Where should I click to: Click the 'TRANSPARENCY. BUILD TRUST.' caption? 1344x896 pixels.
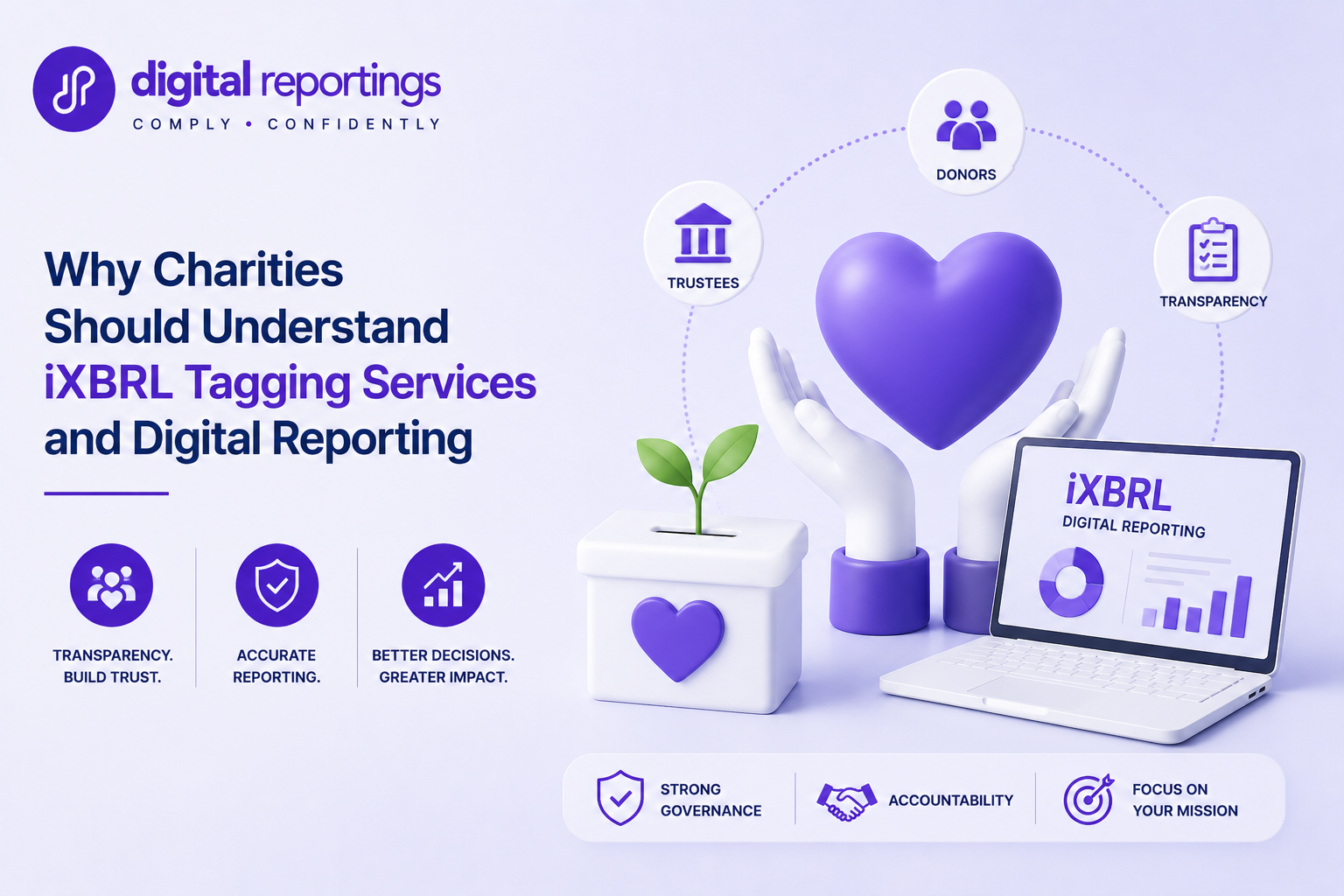112,666
